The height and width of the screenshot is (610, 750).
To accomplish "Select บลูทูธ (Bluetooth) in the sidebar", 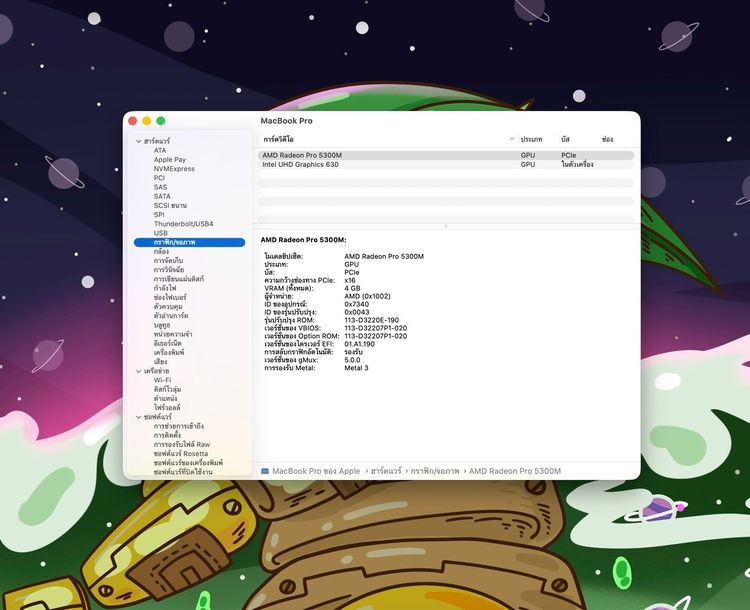I will (162, 325).
